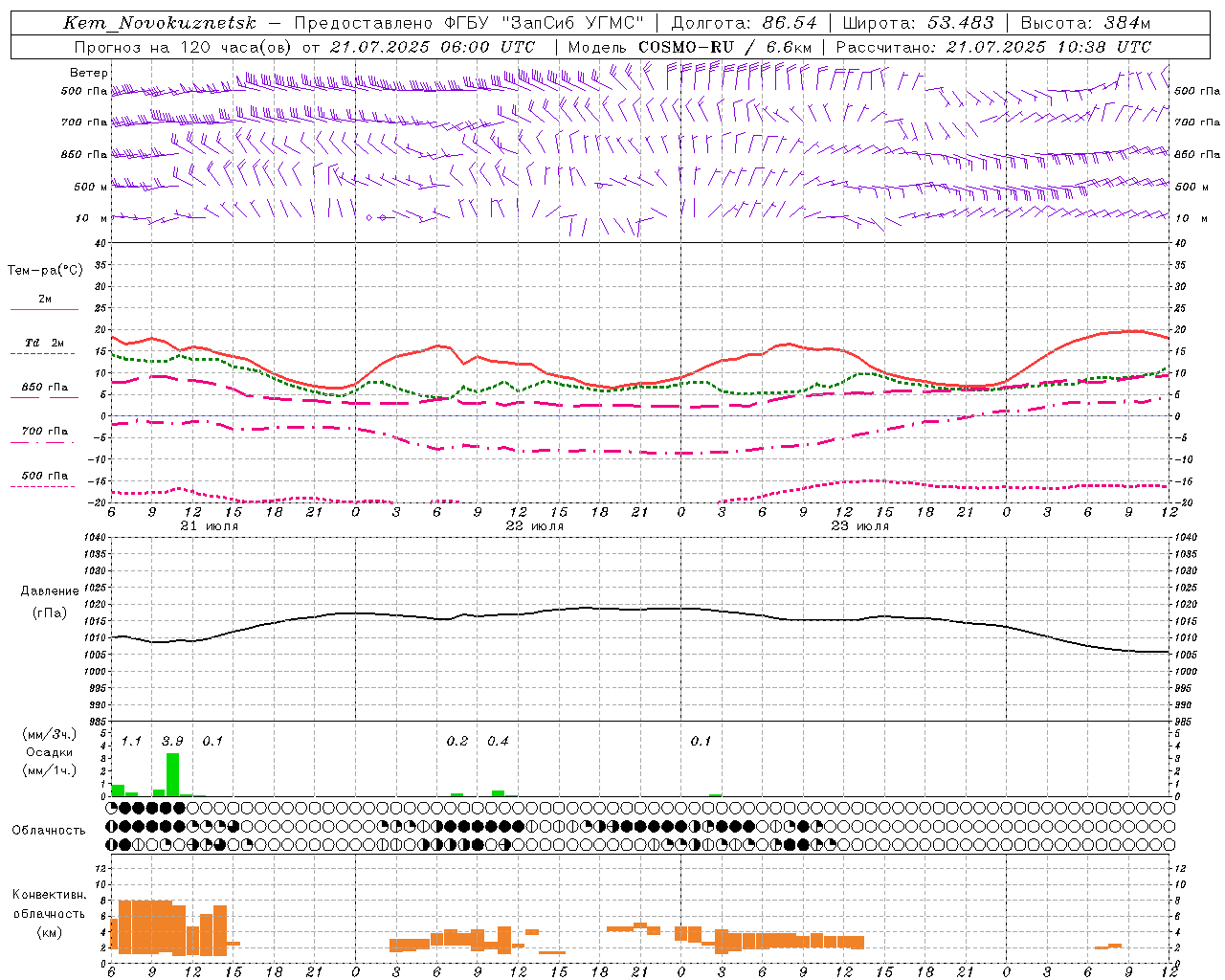Image resolution: width=1225 pixels, height=980 pixels.
Task: Click the 22 июля date label
Action: (535, 526)
